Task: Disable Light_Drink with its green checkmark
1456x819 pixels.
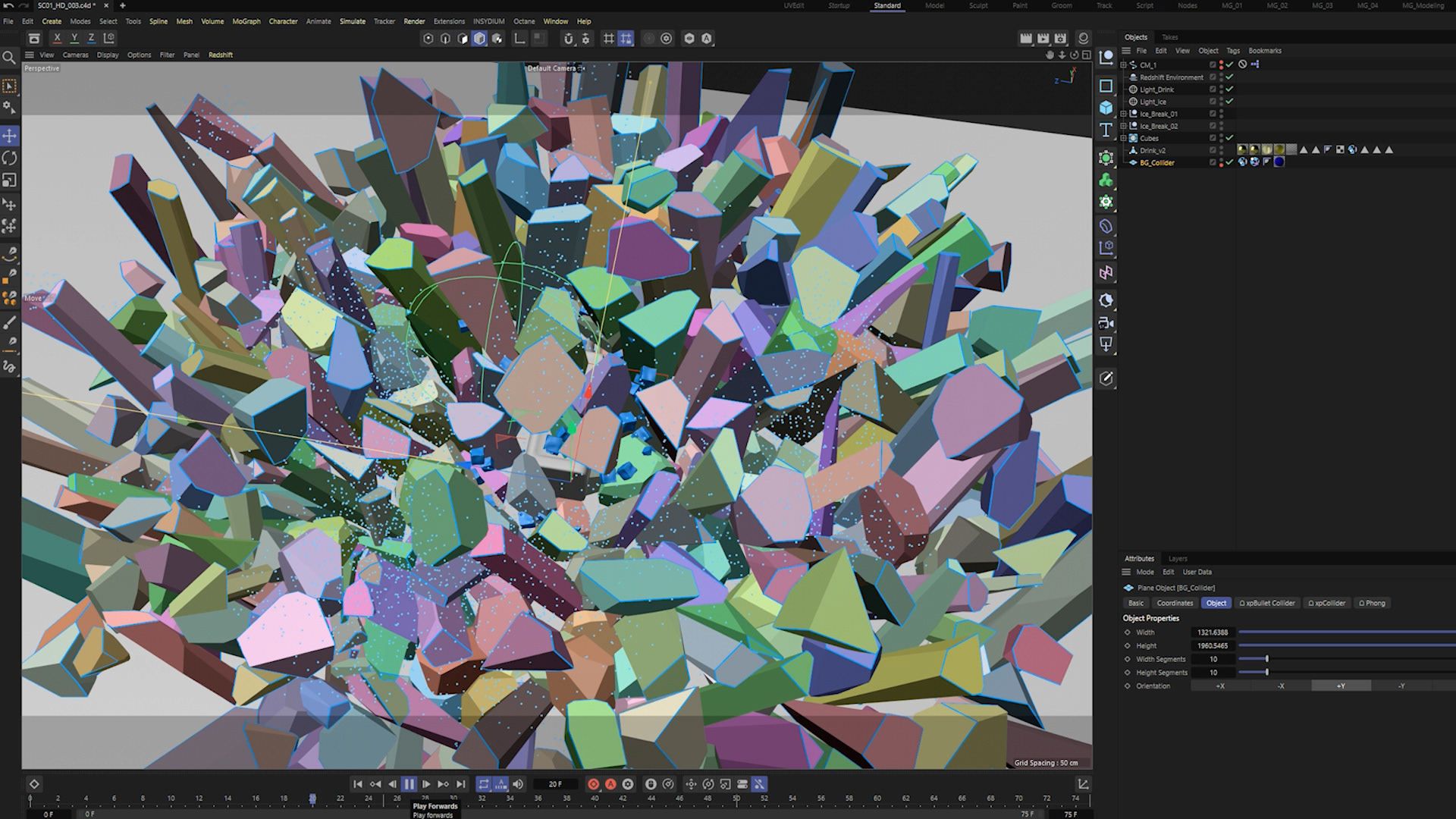Action: click(x=1229, y=89)
